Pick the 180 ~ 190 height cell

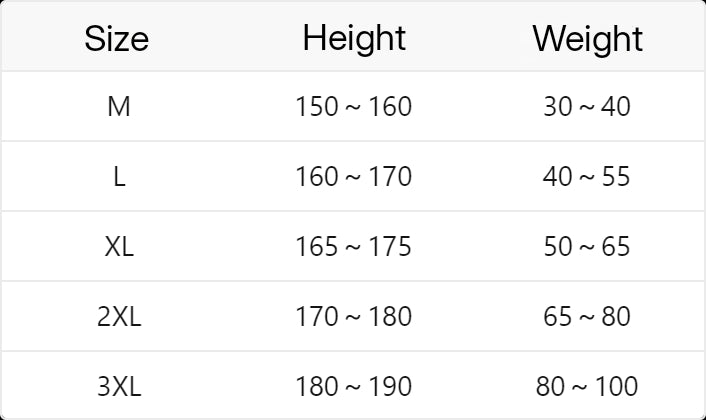[354, 386]
